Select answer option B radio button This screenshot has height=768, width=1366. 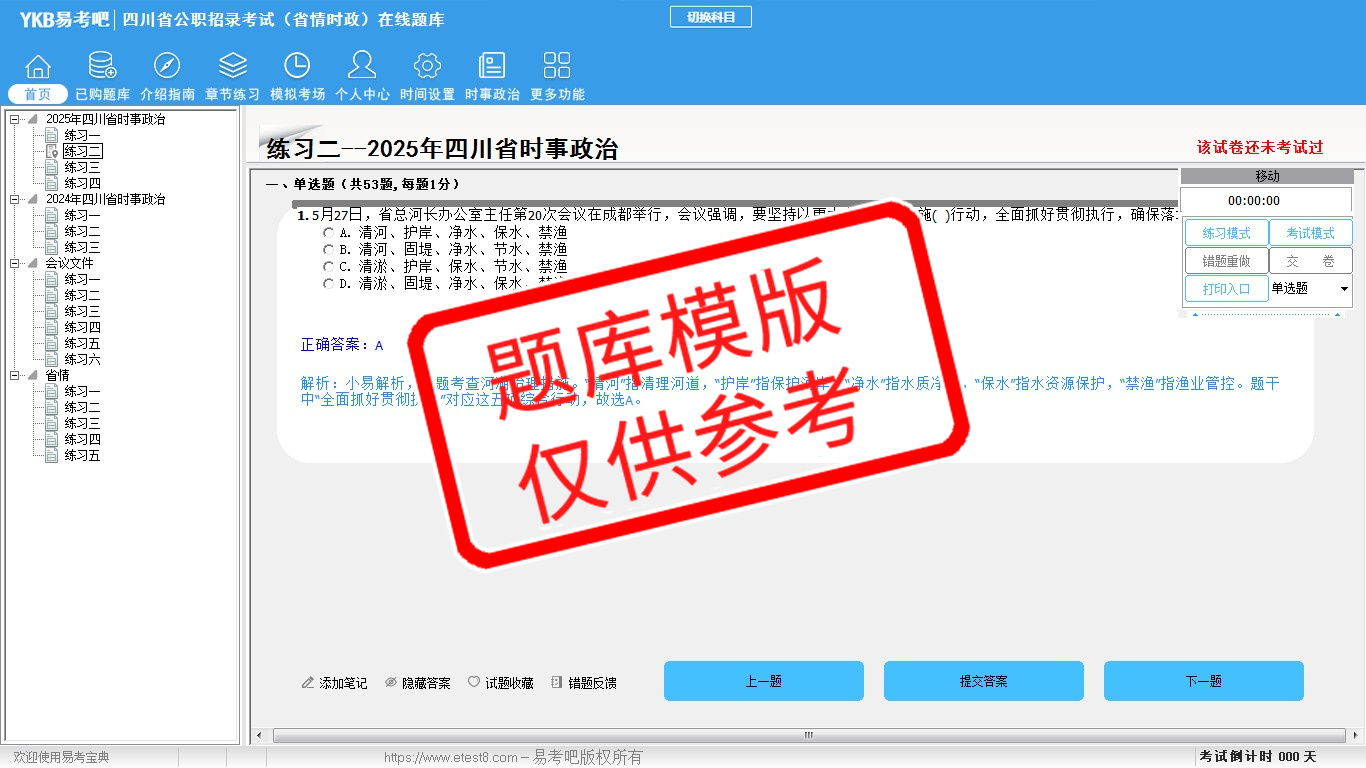(x=328, y=250)
